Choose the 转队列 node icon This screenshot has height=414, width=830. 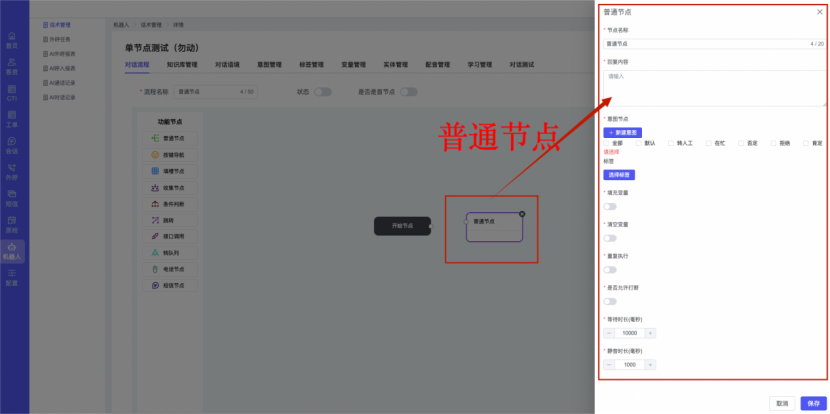point(155,253)
